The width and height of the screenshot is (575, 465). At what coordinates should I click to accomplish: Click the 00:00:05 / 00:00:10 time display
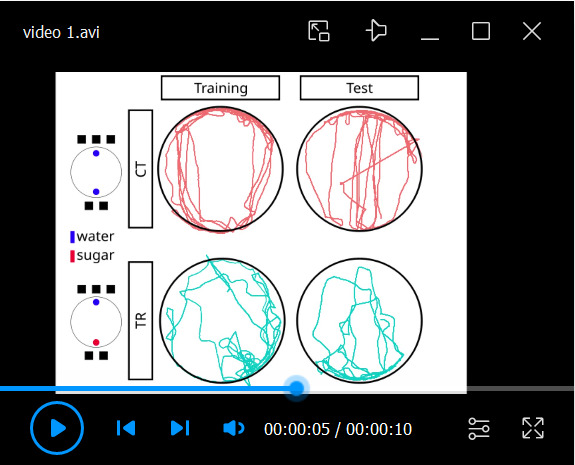point(338,429)
